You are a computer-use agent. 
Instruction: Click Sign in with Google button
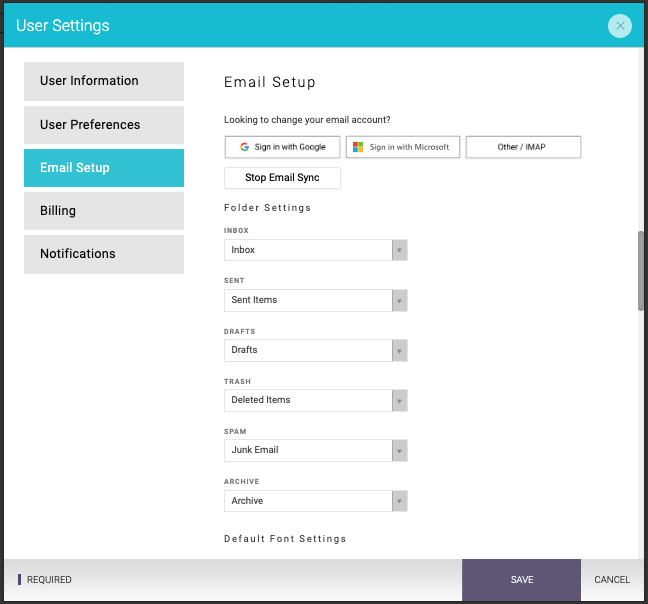(x=282, y=147)
